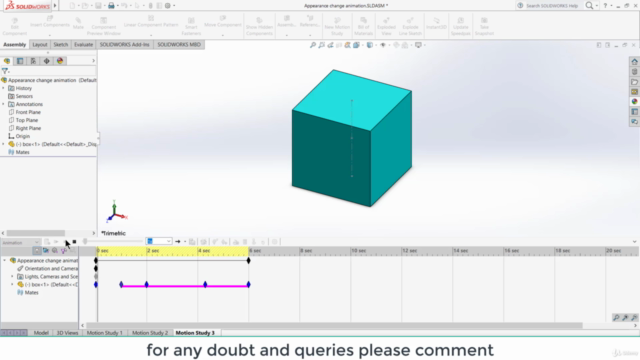Open the DisplayManager tab icon
The width and height of the screenshot is (640, 360).
tap(60, 61)
